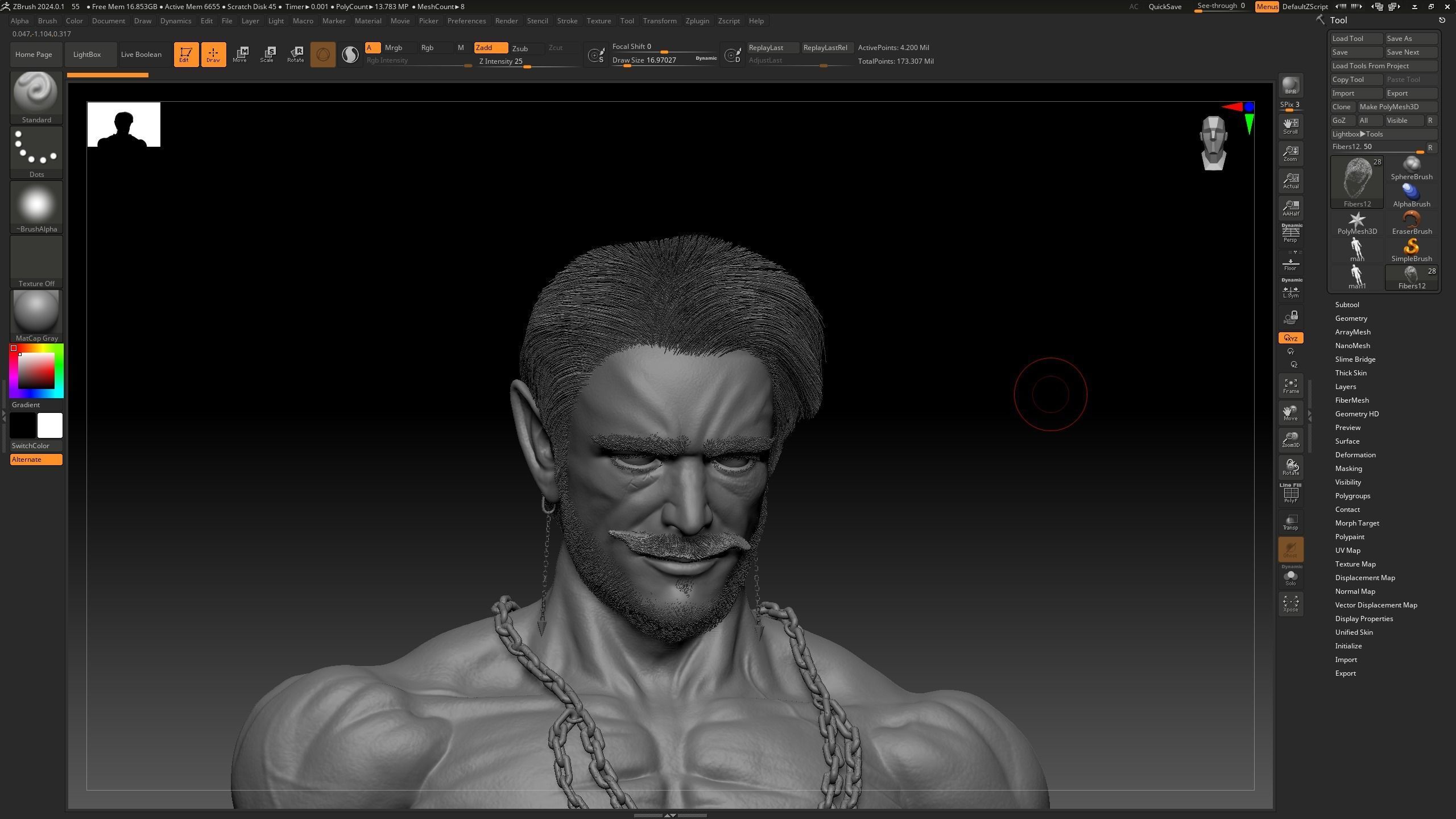
Task: Expand the Masking section
Action: (1349, 469)
